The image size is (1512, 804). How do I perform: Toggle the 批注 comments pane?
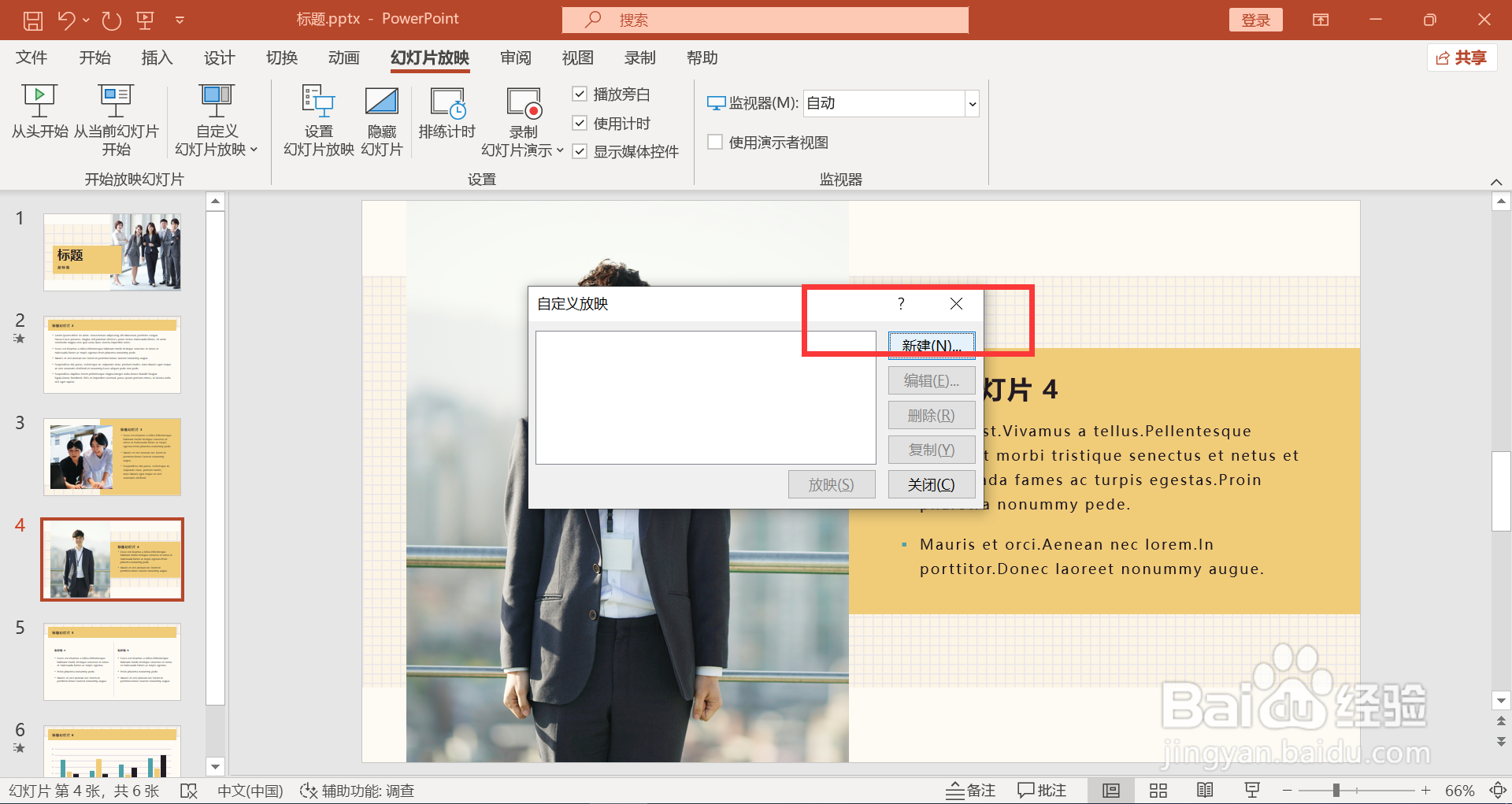click(x=1041, y=791)
